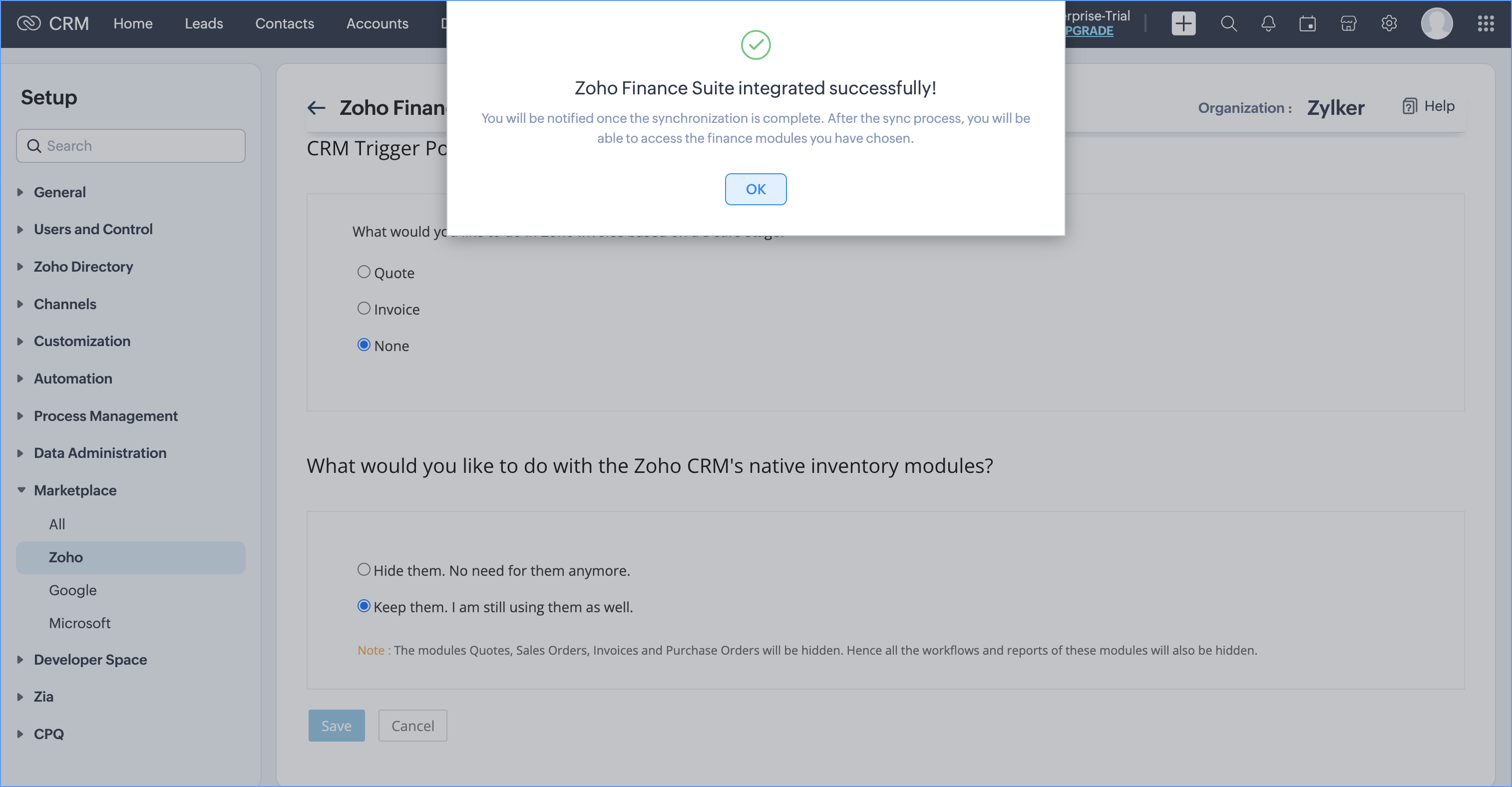Open the calendar icon in header

coord(1307,23)
